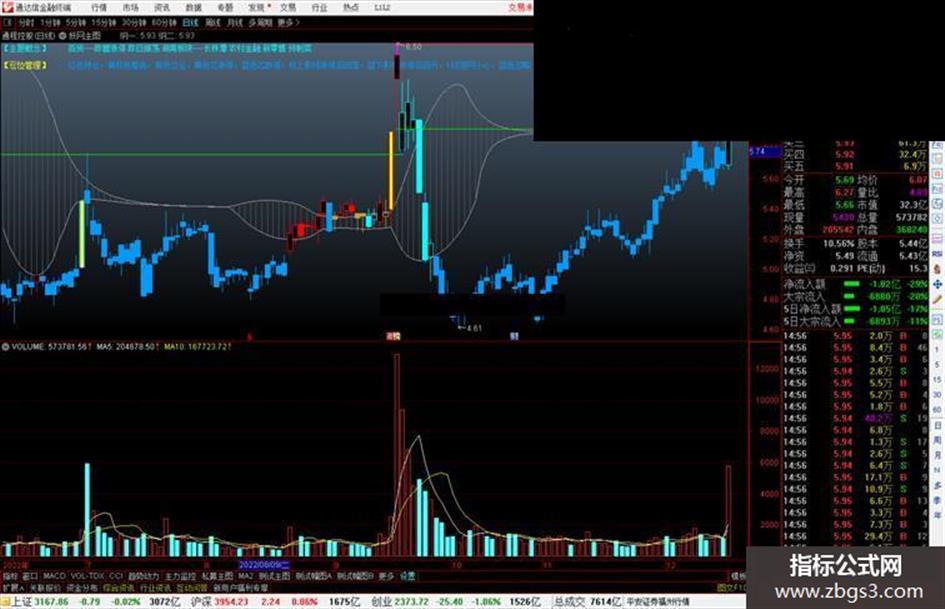This screenshot has width=945, height=609.
Task: Click the 换手 10.56% value
Action: pos(841,244)
